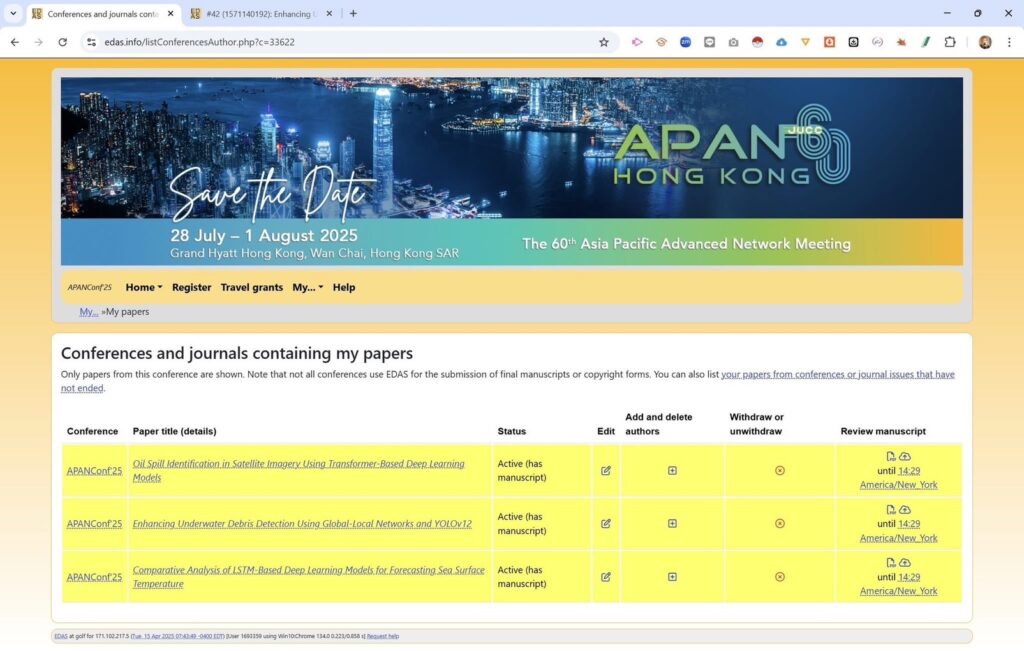The image size is (1024, 651).
Task: Click the edit icon for the Oil Spill paper
Action: click(x=606, y=470)
